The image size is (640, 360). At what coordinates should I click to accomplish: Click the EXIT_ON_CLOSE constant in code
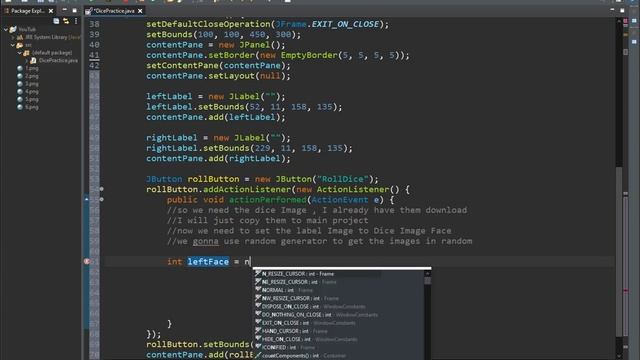pyautogui.click(x=345, y=24)
